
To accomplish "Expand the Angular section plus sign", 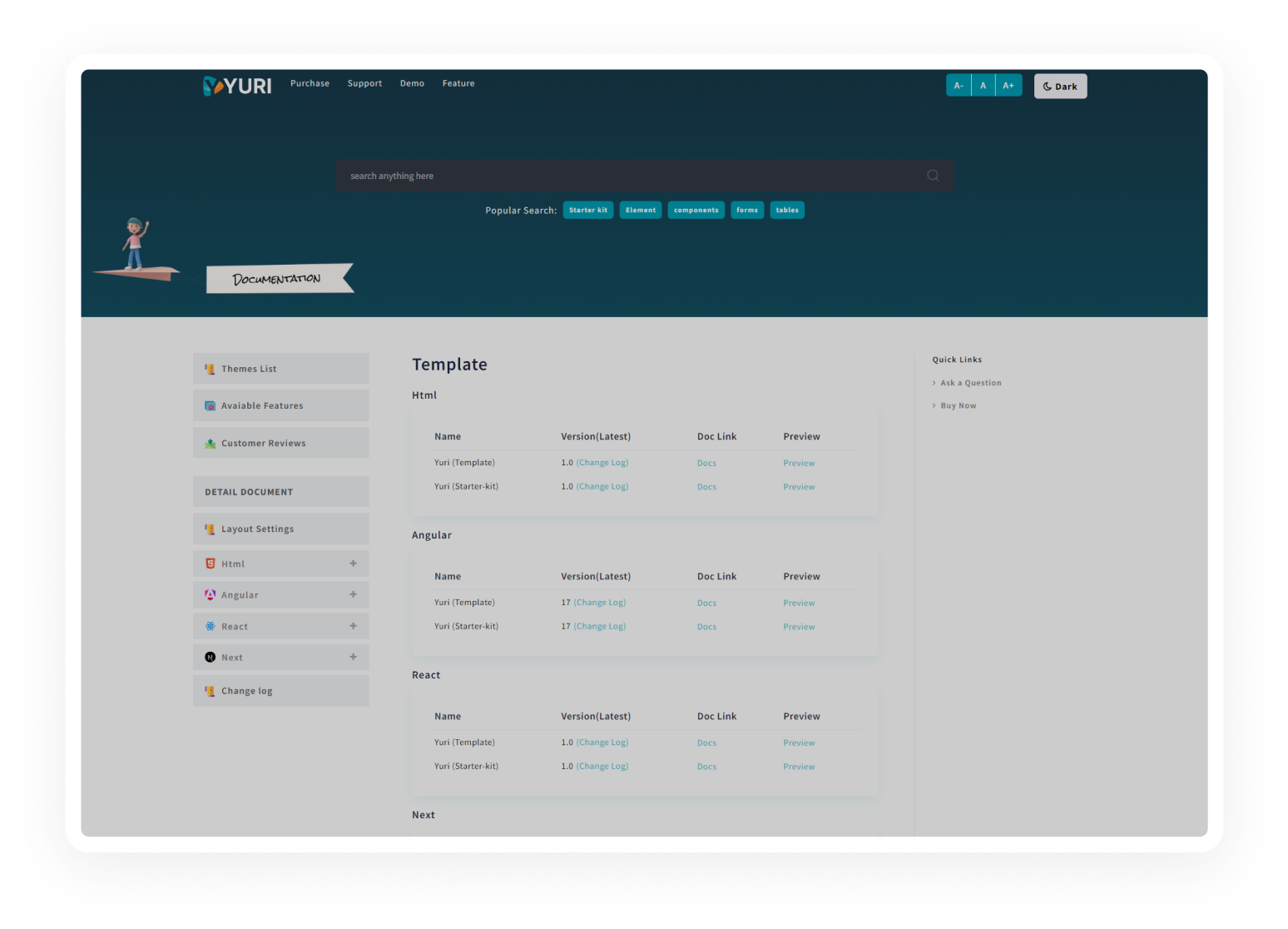I will [353, 594].
